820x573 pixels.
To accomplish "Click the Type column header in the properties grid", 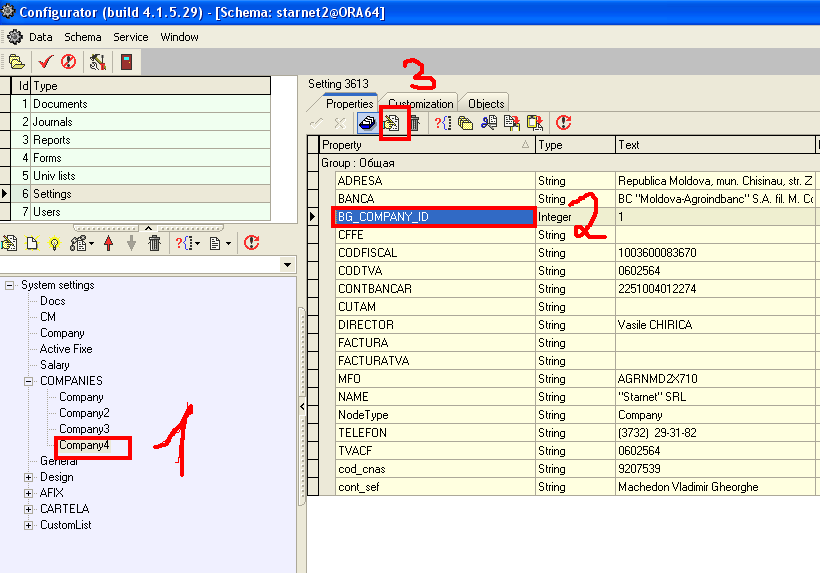I will [x=575, y=145].
